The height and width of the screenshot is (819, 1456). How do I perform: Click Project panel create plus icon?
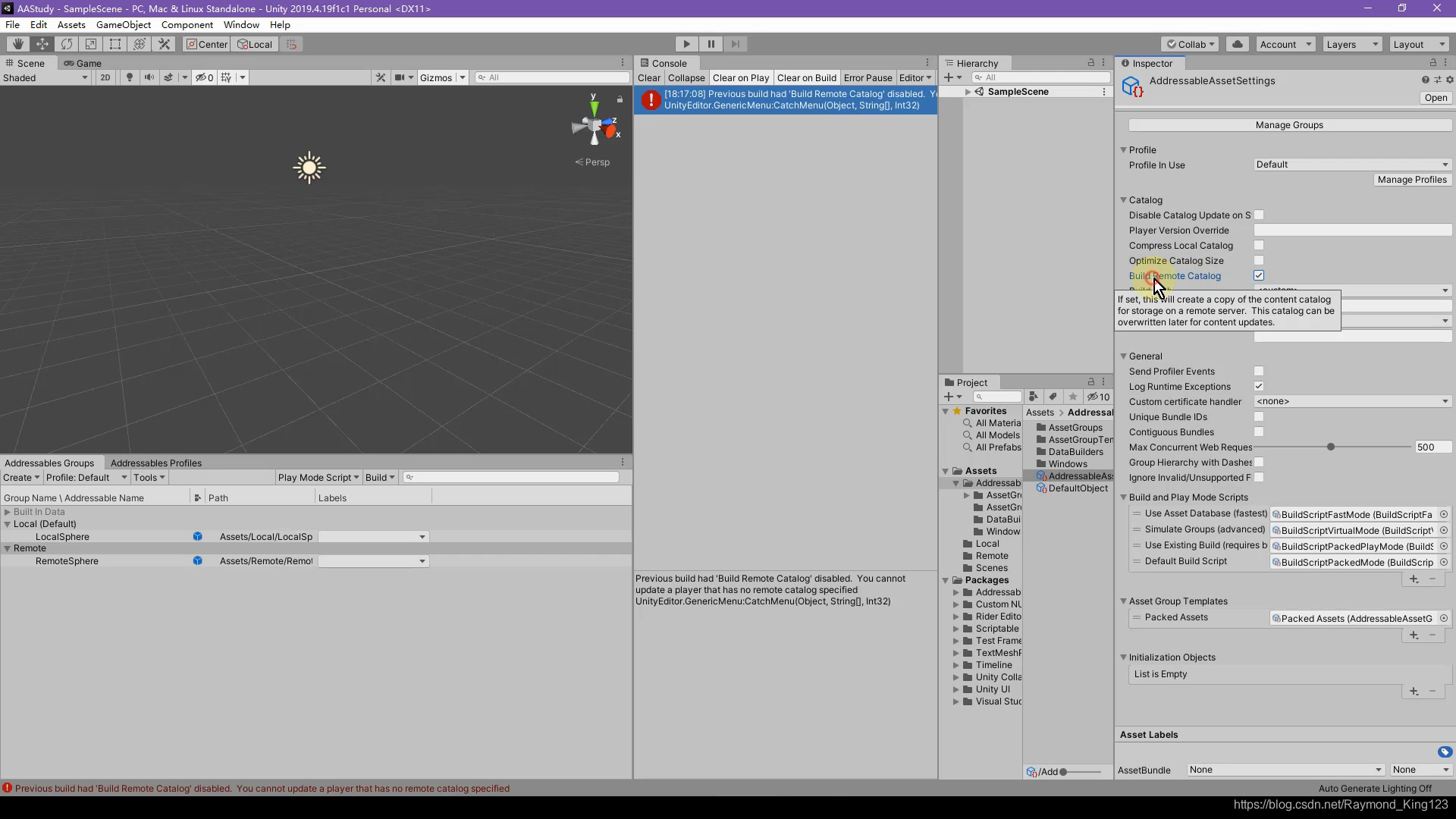pos(948,397)
